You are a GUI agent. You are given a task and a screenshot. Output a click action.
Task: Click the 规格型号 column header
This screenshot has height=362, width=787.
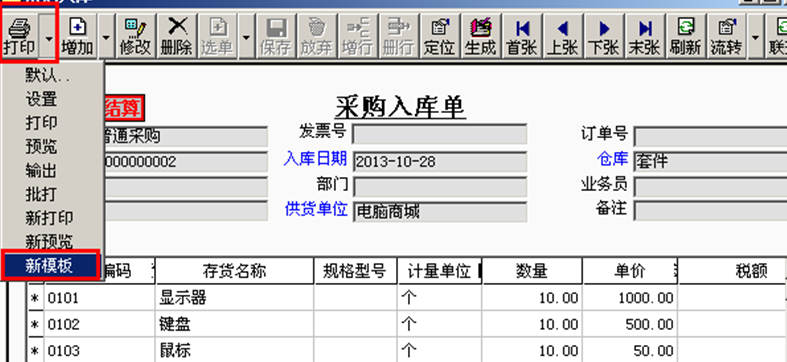[356, 272]
